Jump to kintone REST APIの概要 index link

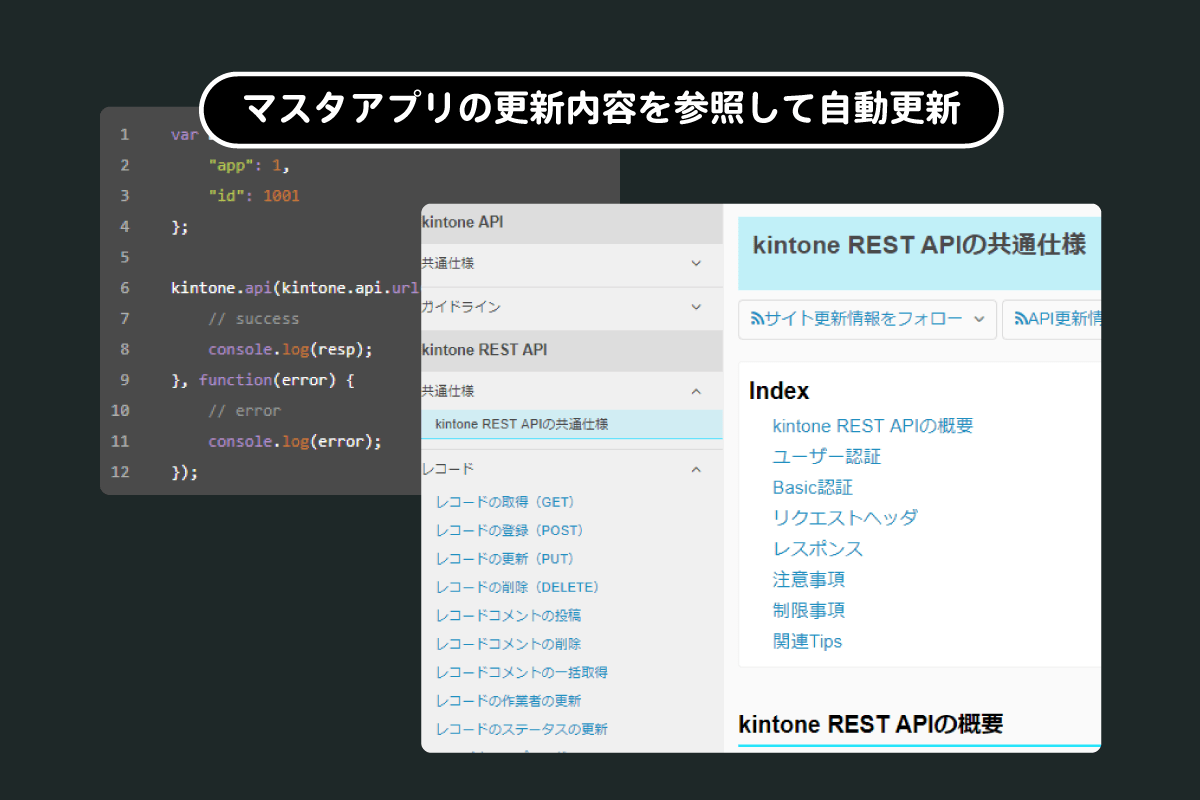[873, 426]
